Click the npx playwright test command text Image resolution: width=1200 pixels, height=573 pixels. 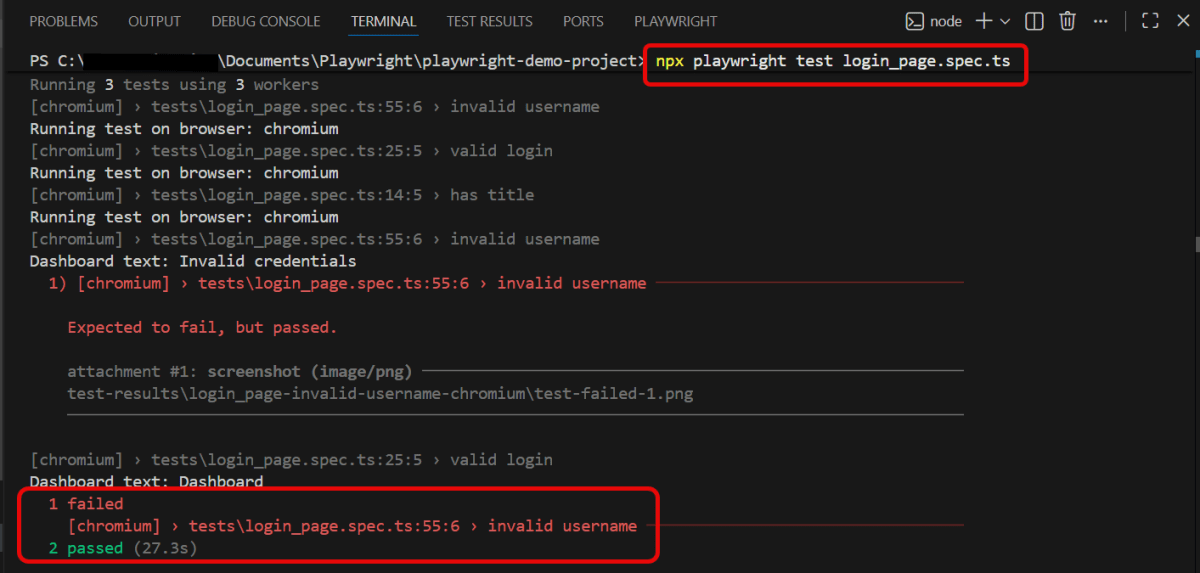832,62
